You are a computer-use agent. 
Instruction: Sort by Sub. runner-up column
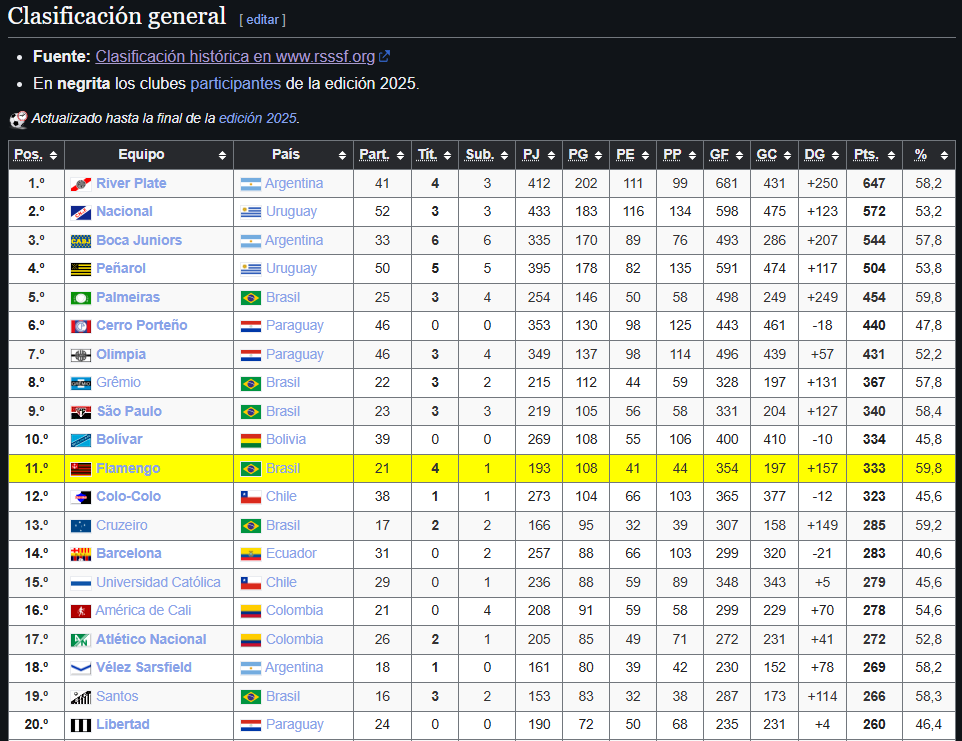click(x=487, y=155)
